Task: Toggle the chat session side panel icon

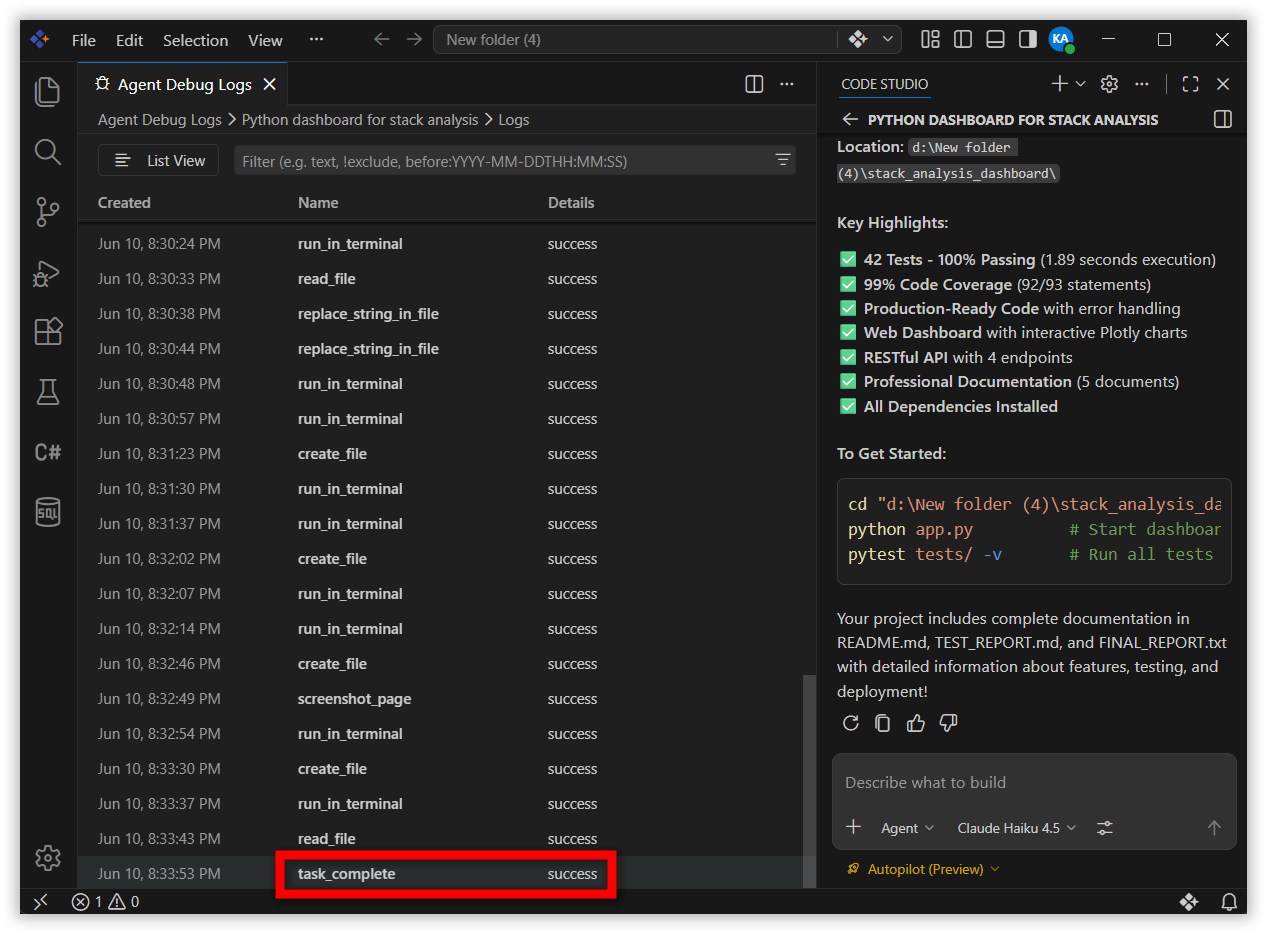Action: (x=1222, y=119)
